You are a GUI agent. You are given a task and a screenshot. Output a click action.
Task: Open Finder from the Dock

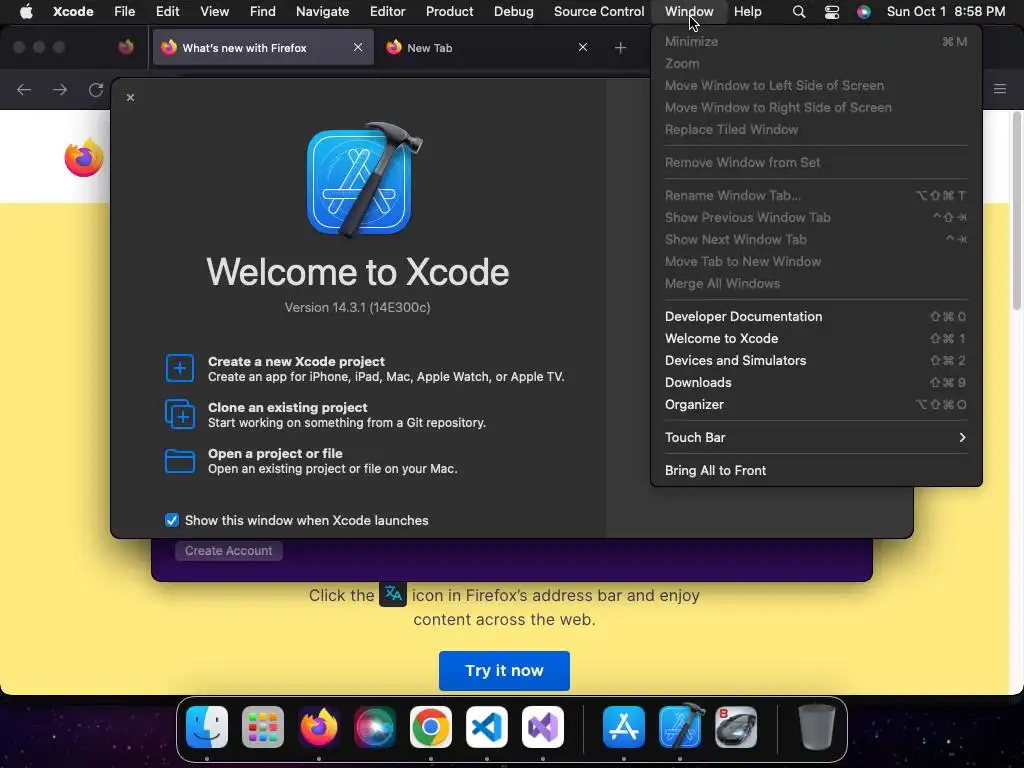coord(207,727)
